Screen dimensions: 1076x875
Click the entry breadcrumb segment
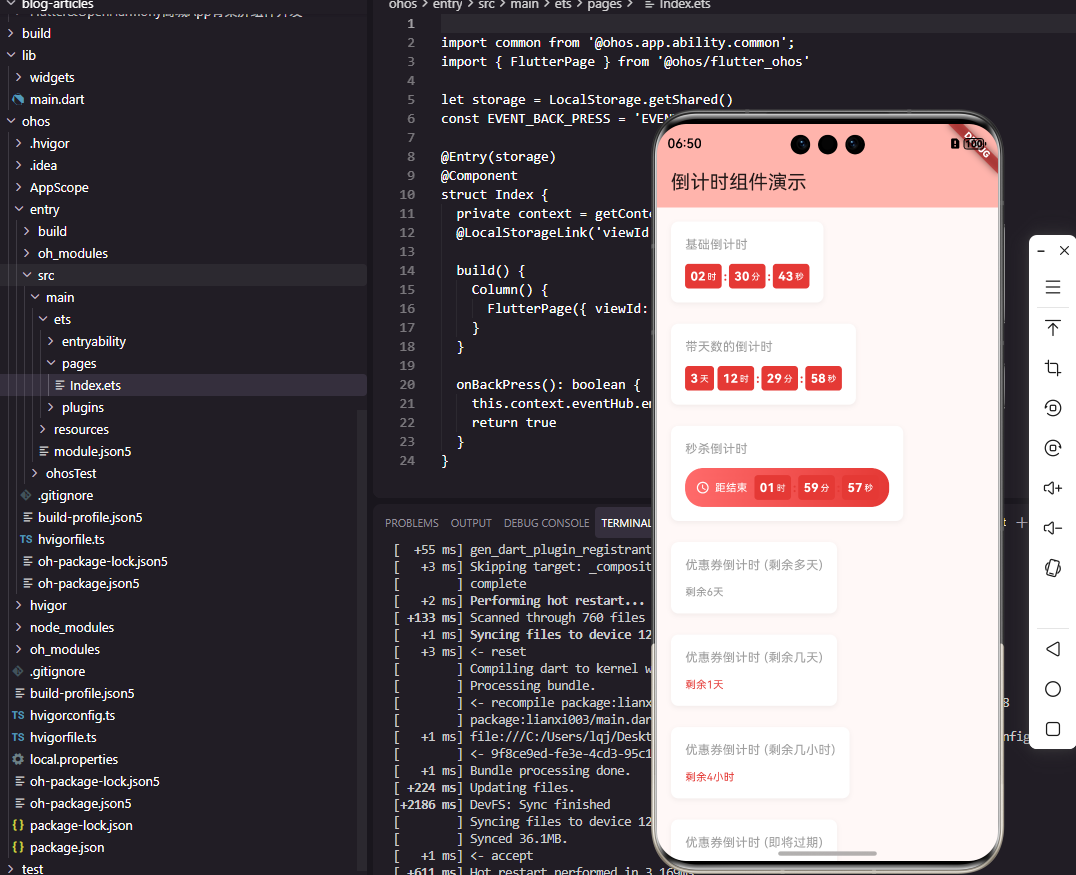click(x=447, y=5)
